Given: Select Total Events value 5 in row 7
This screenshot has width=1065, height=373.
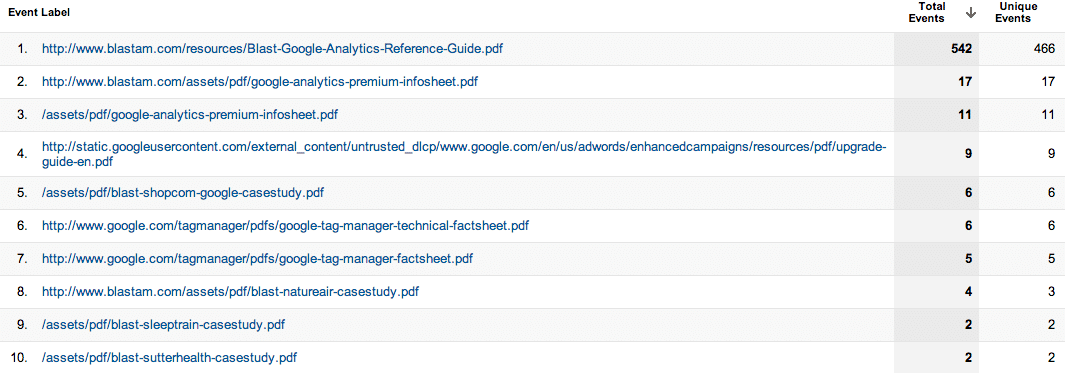Looking at the screenshot, I should 969,259.
